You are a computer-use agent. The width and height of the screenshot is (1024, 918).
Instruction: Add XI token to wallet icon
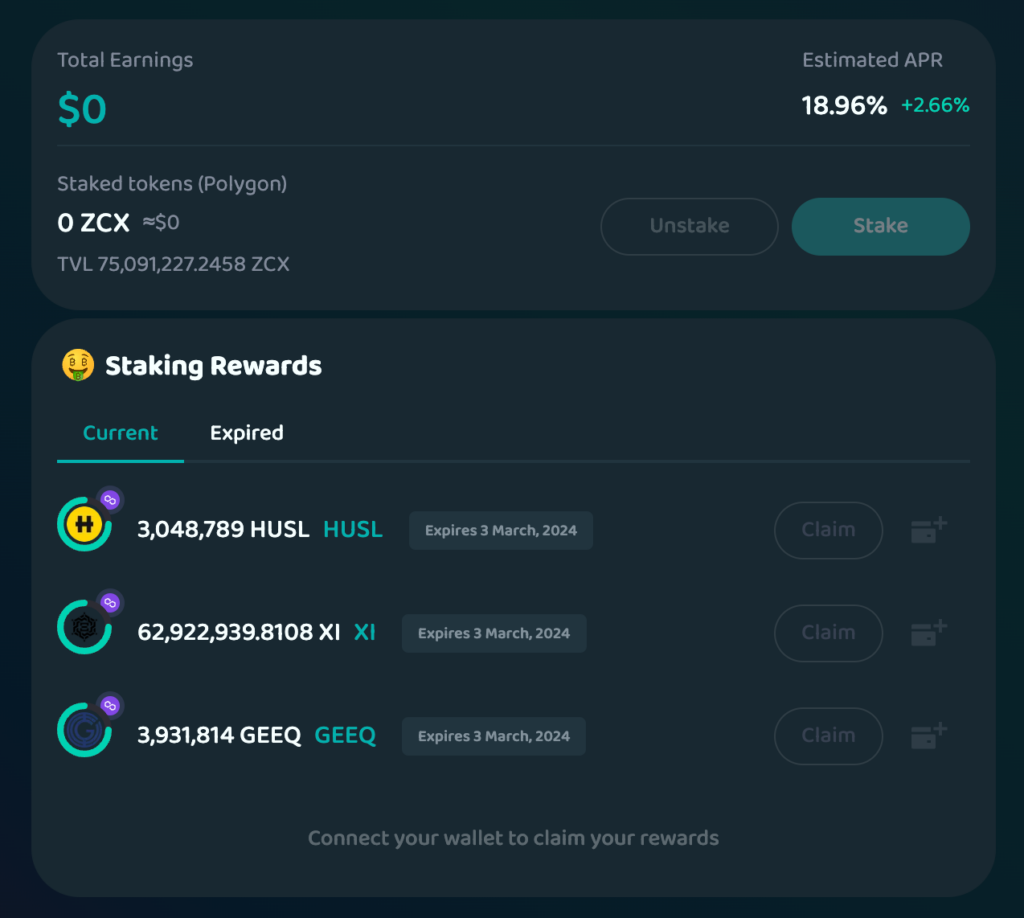(929, 633)
